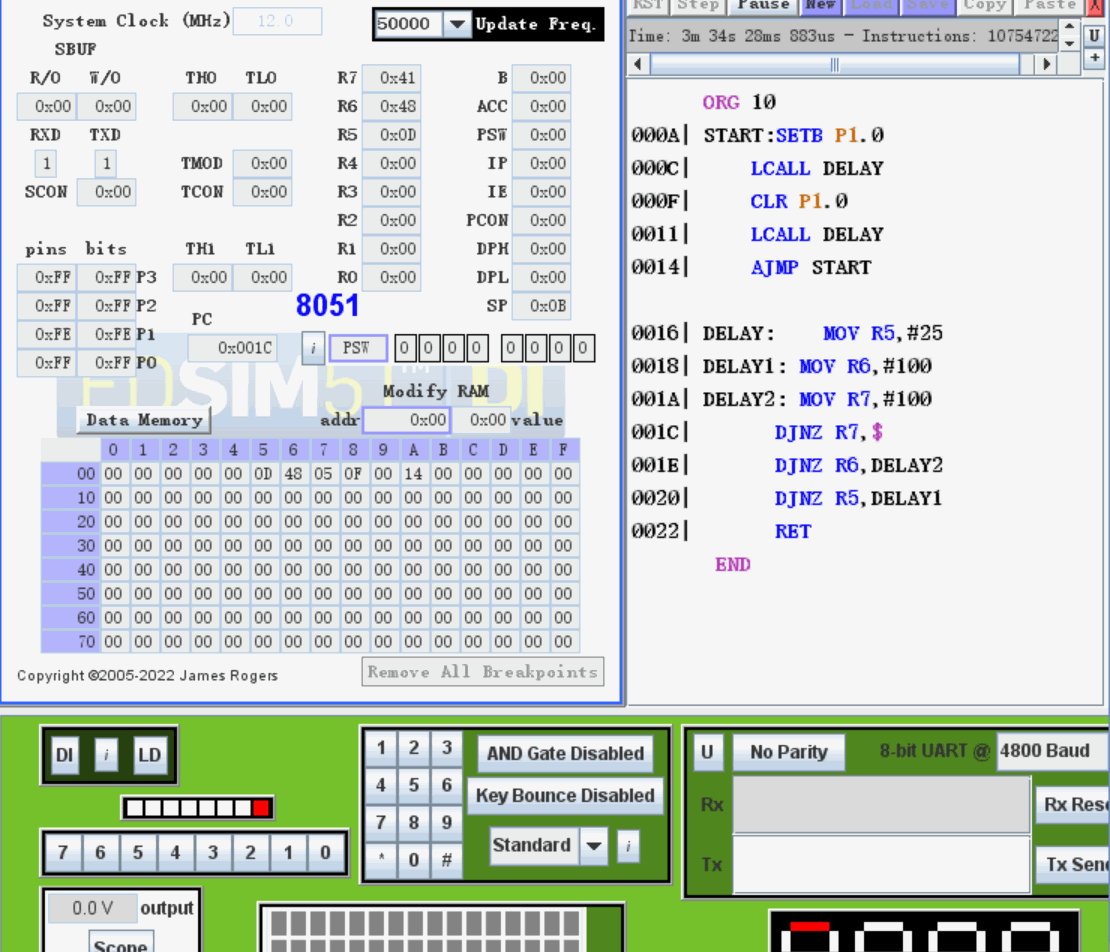Click memory cell value 48 in row 00

[x=293, y=474]
